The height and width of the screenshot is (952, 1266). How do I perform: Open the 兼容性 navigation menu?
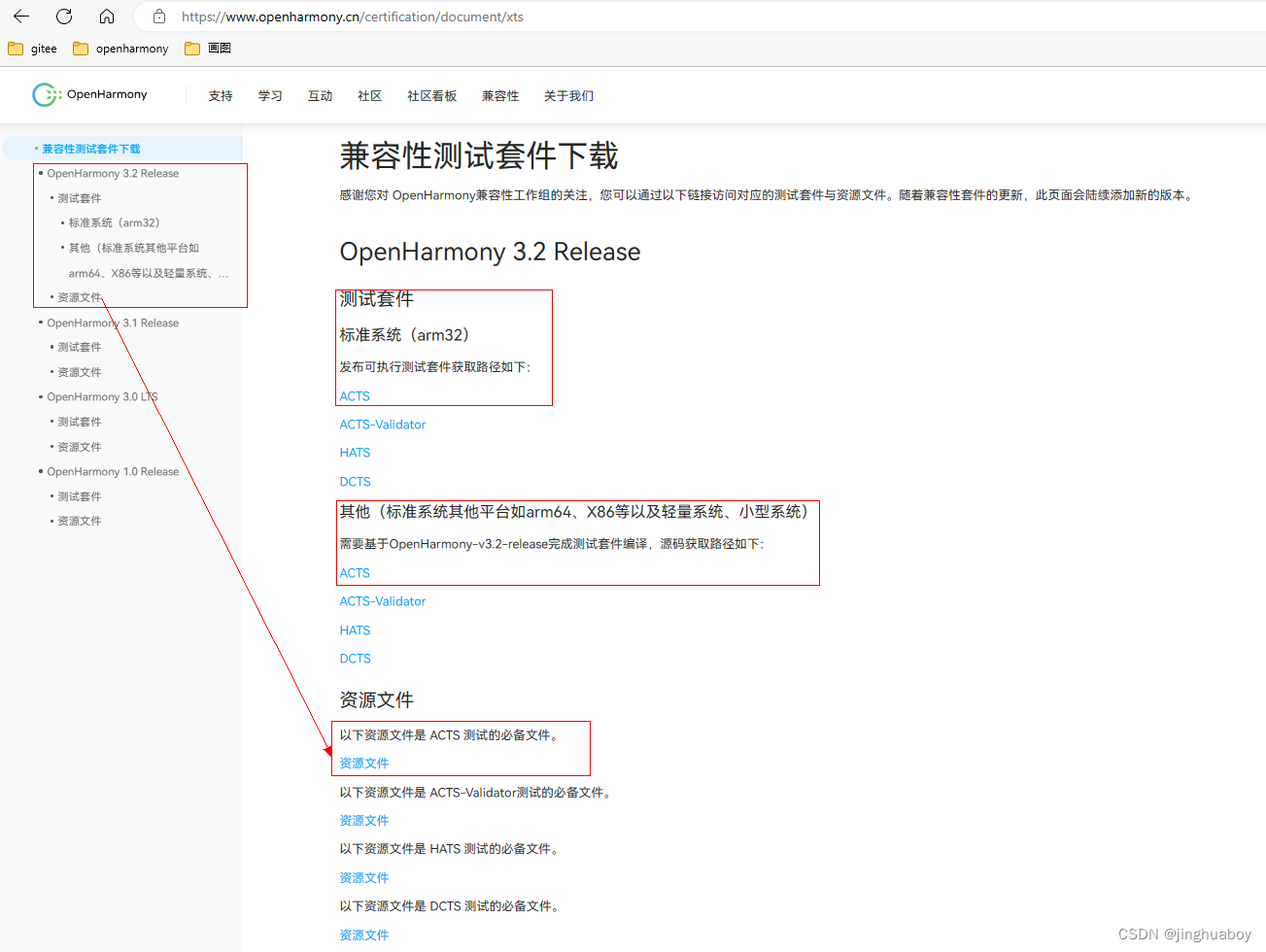pos(500,96)
